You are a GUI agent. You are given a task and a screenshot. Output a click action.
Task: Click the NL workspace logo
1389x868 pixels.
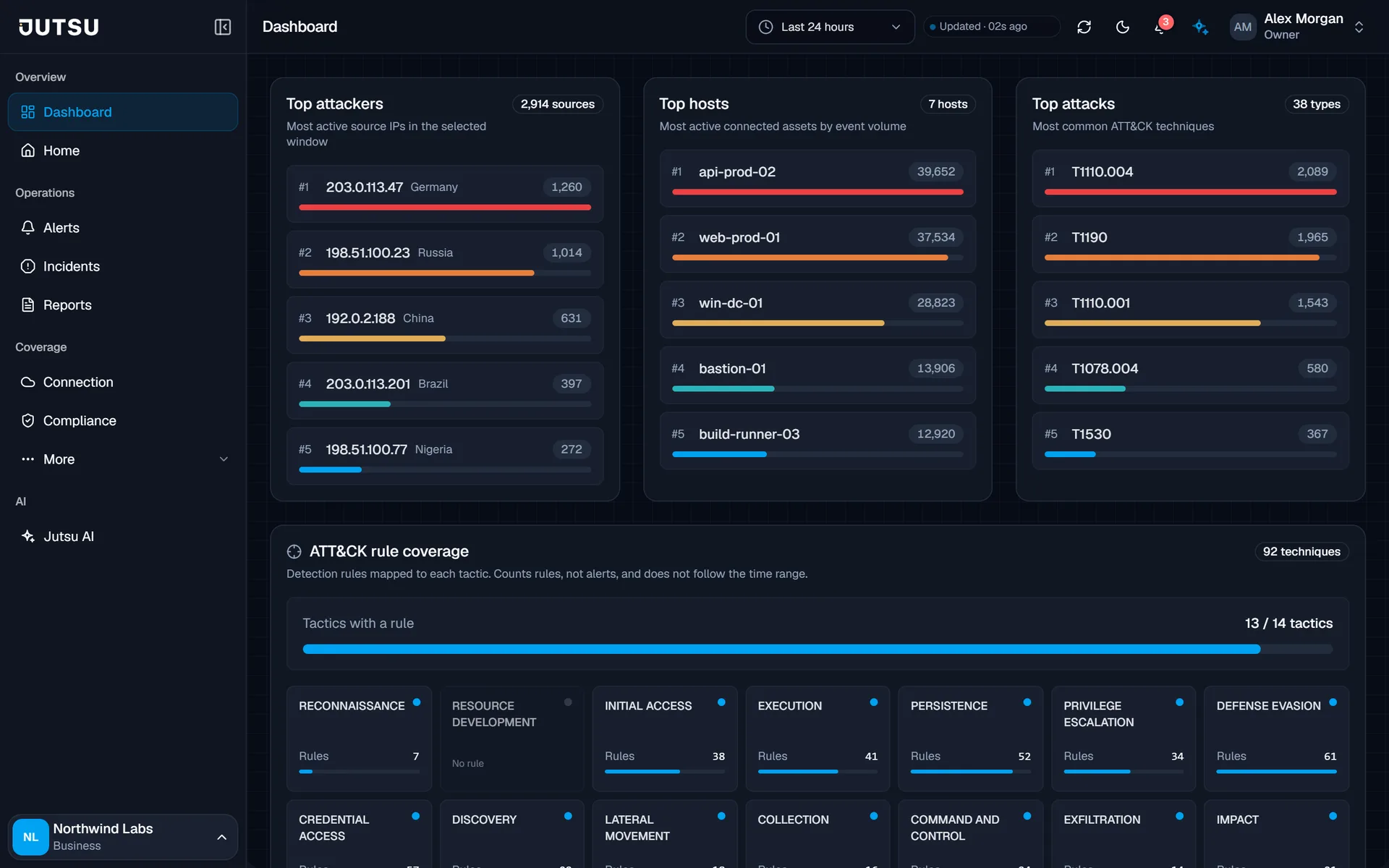point(30,837)
